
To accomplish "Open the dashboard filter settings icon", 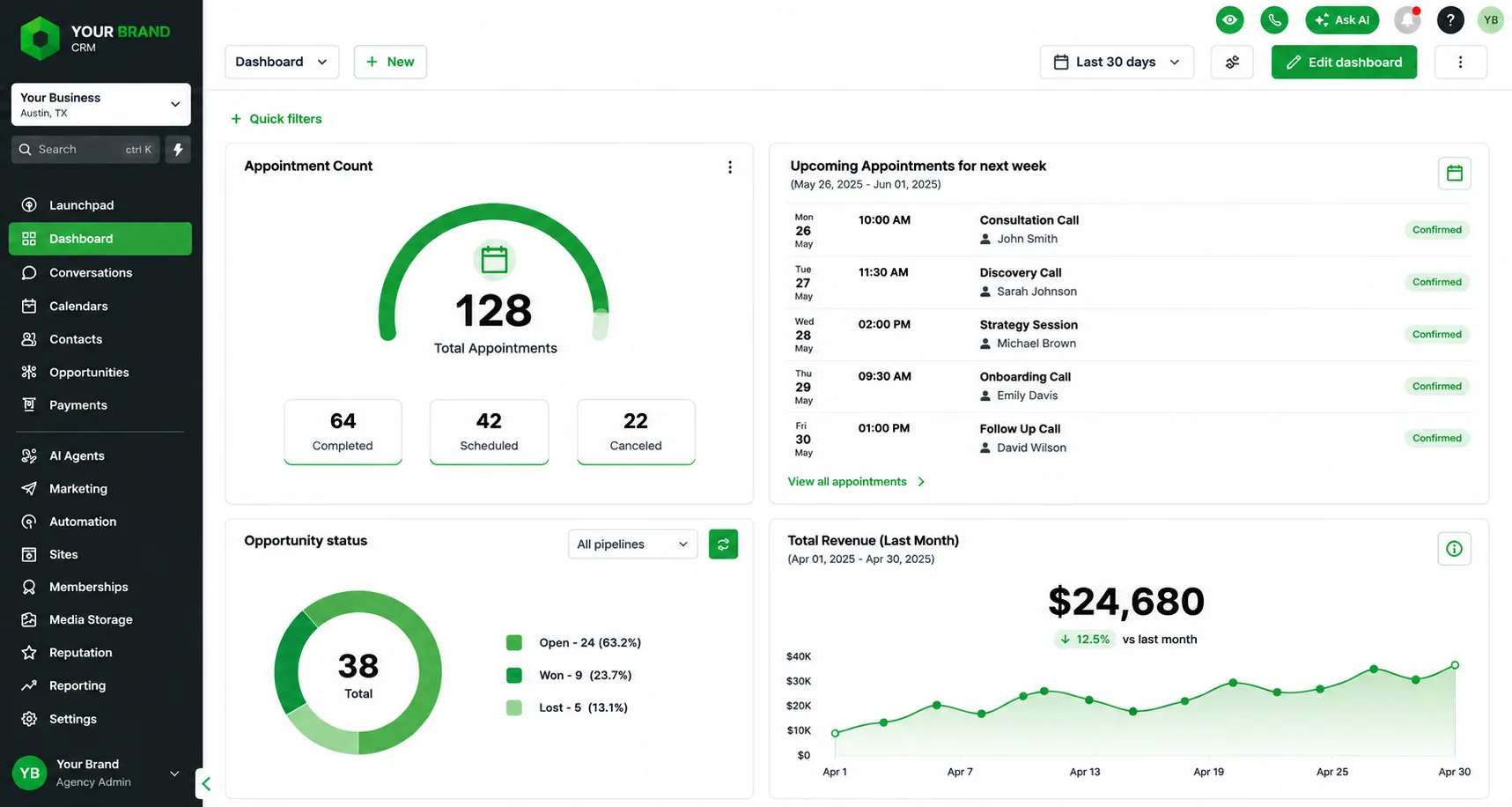I will click(1232, 62).
